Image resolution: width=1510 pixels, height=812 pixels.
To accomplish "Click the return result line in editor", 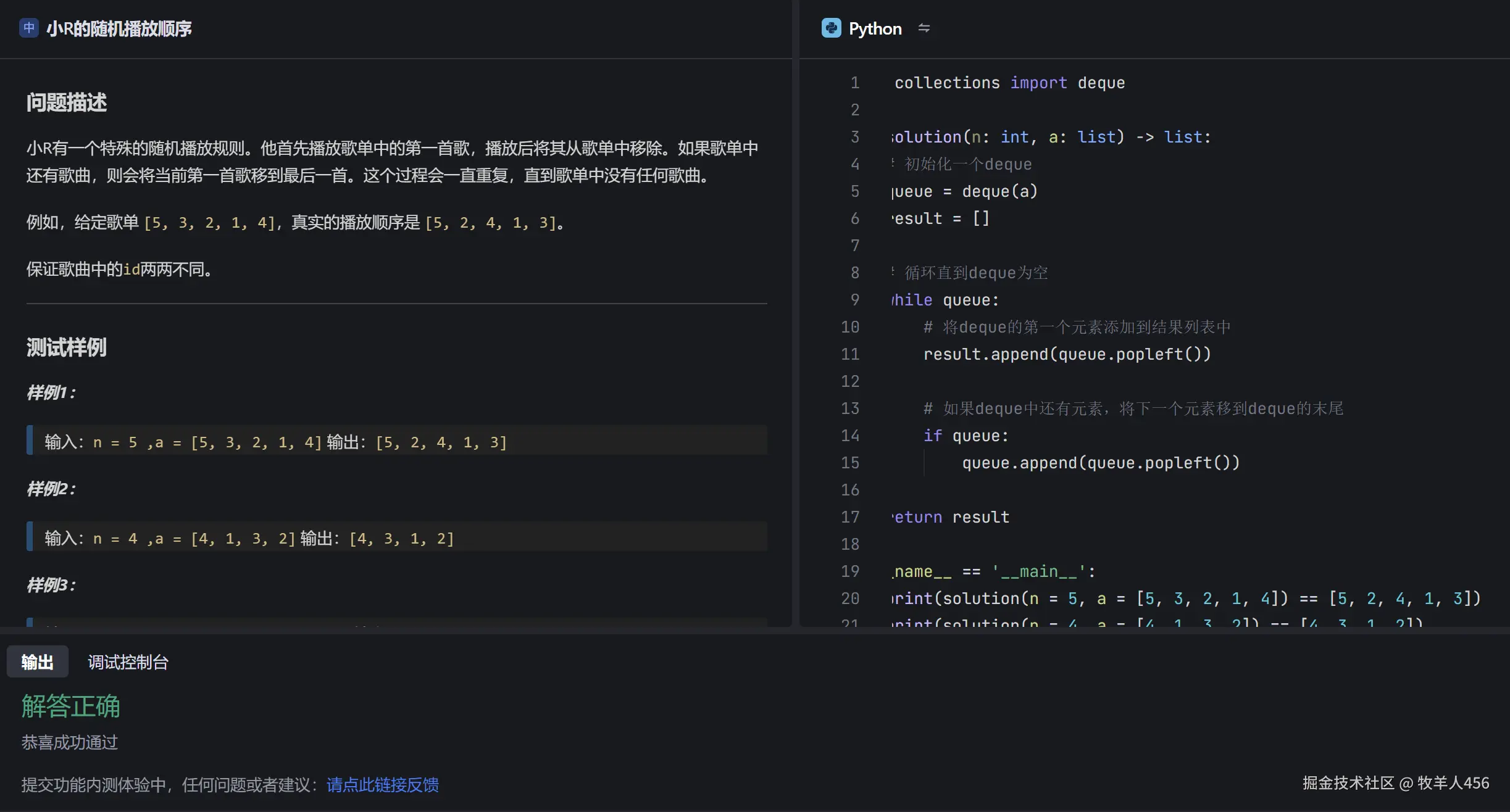I will (x=951, y=517).
